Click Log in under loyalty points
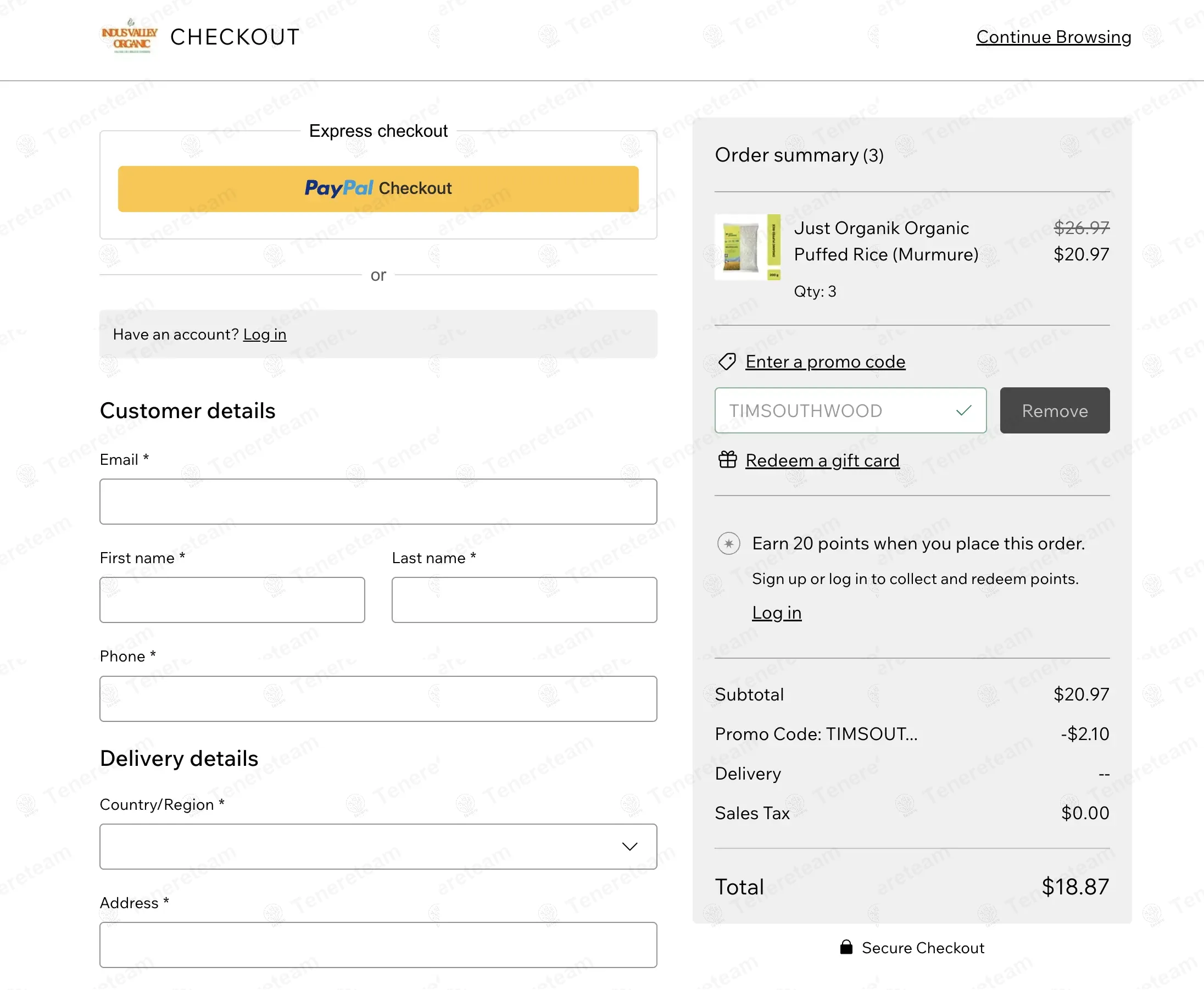This screenshot has width=1204, height=990. click(x=777, y=613)
